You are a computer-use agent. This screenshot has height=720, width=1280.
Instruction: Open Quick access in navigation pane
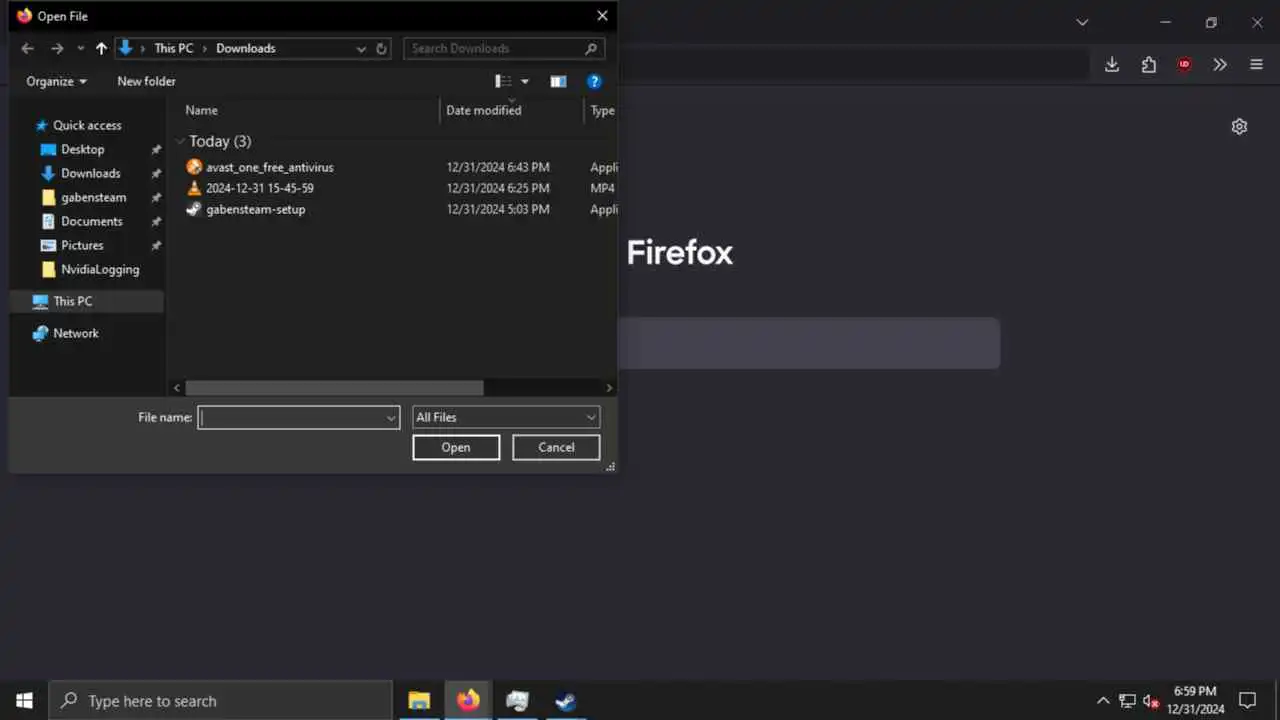87,125
